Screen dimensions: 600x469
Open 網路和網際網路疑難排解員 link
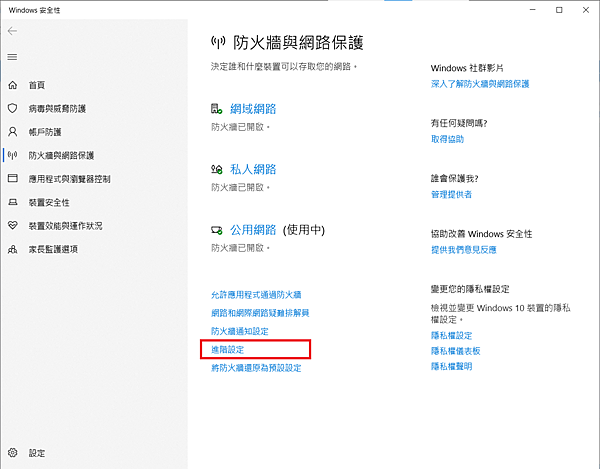point(260,313)
